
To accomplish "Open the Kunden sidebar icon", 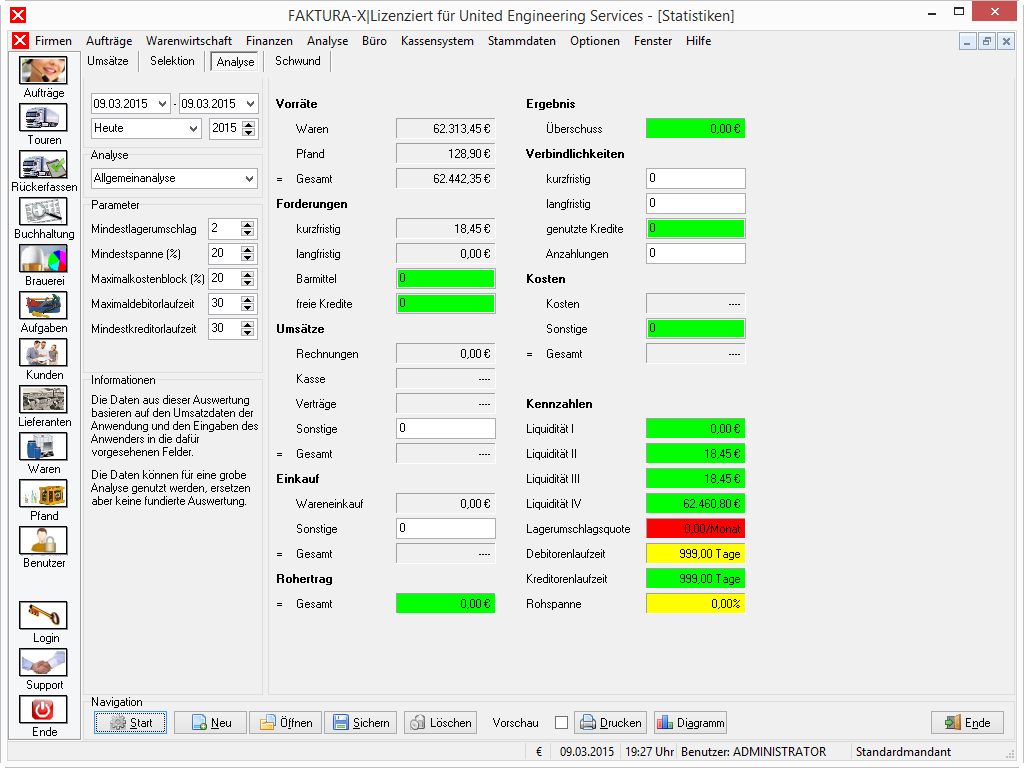I will [43, 353].
